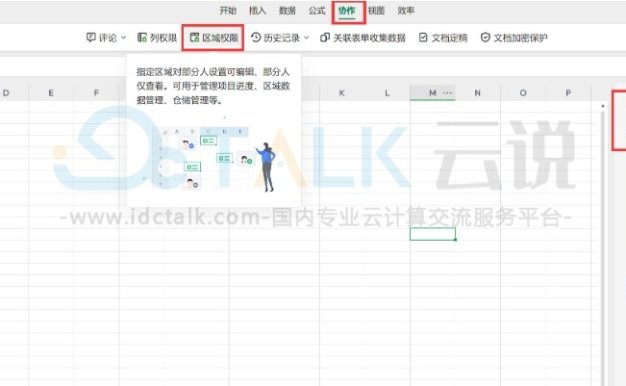Viewport: 626px width, 386px height.
Task: Open 历史记录 history clock icon
Action: [x=256, y=38]
